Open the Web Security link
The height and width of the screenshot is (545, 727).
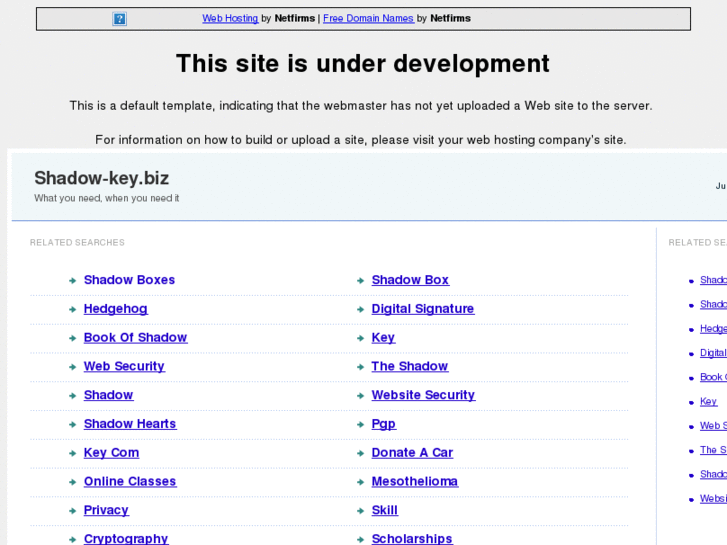(124, 366)
